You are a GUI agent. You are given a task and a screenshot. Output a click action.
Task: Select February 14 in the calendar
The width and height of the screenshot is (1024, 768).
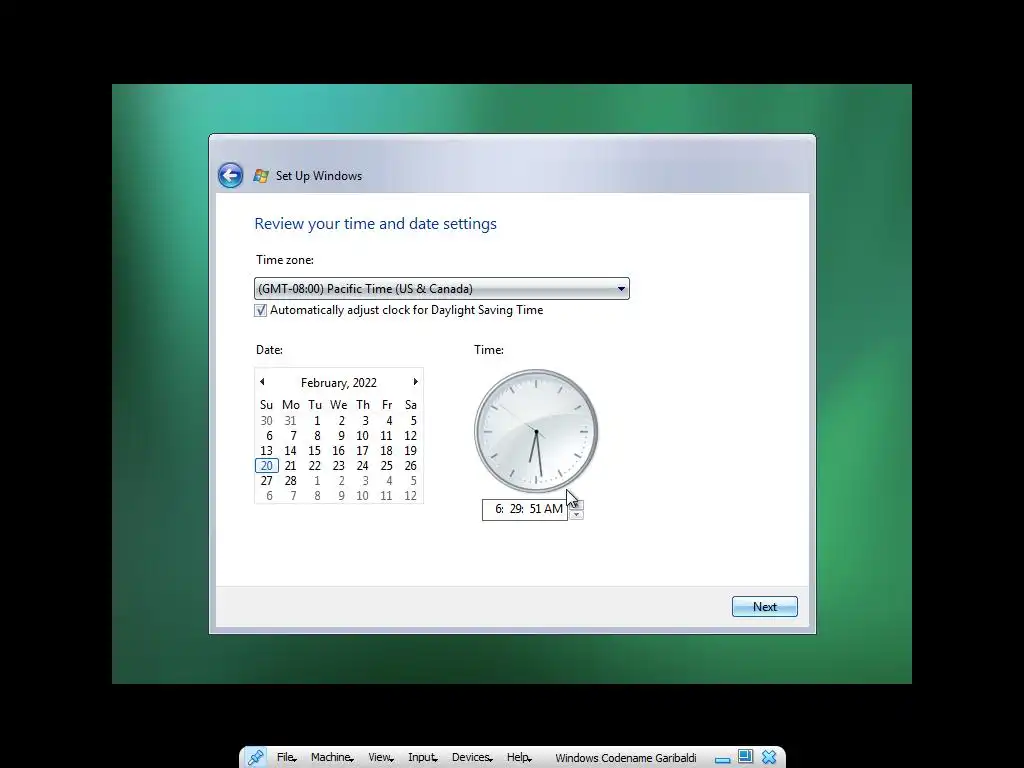click(290, 451)
